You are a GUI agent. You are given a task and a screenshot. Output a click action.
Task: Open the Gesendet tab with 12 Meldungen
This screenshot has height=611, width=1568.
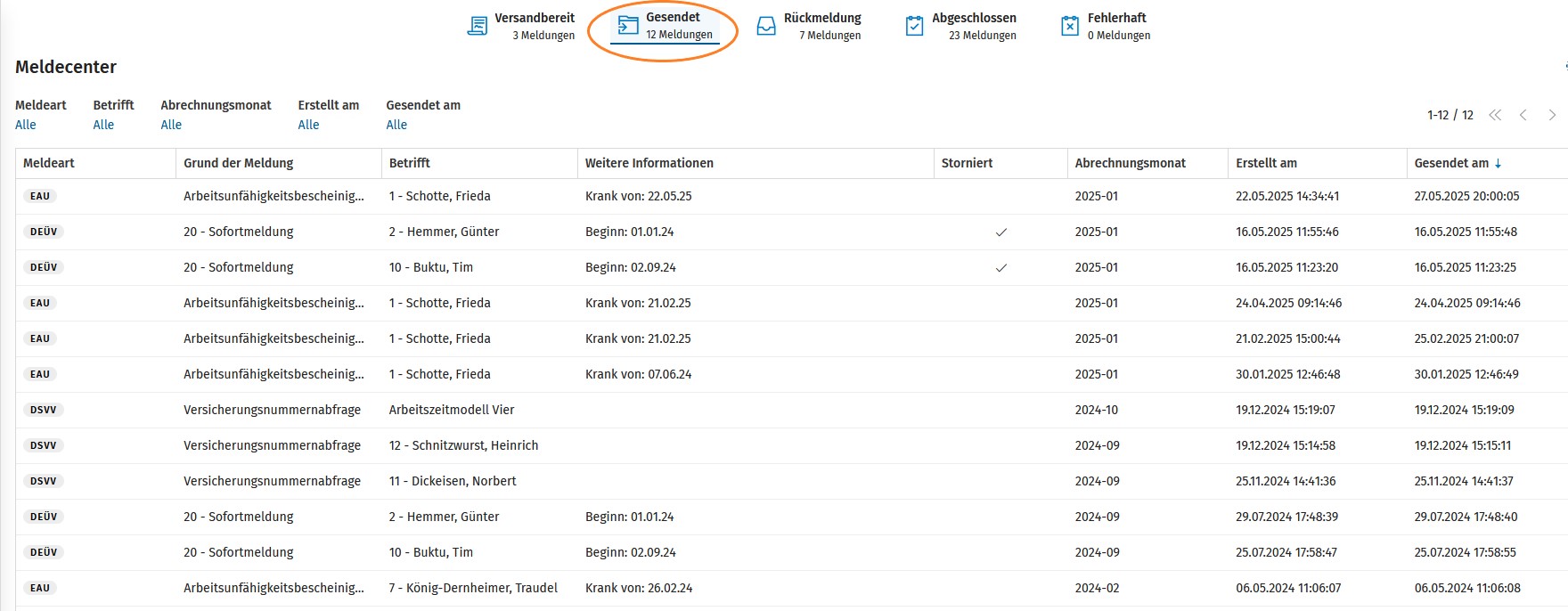[x=665, y=27]
